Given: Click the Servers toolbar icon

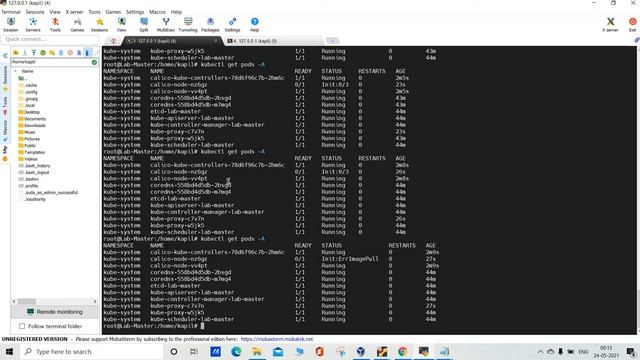Looking at the screenshot, I should 33,24.
